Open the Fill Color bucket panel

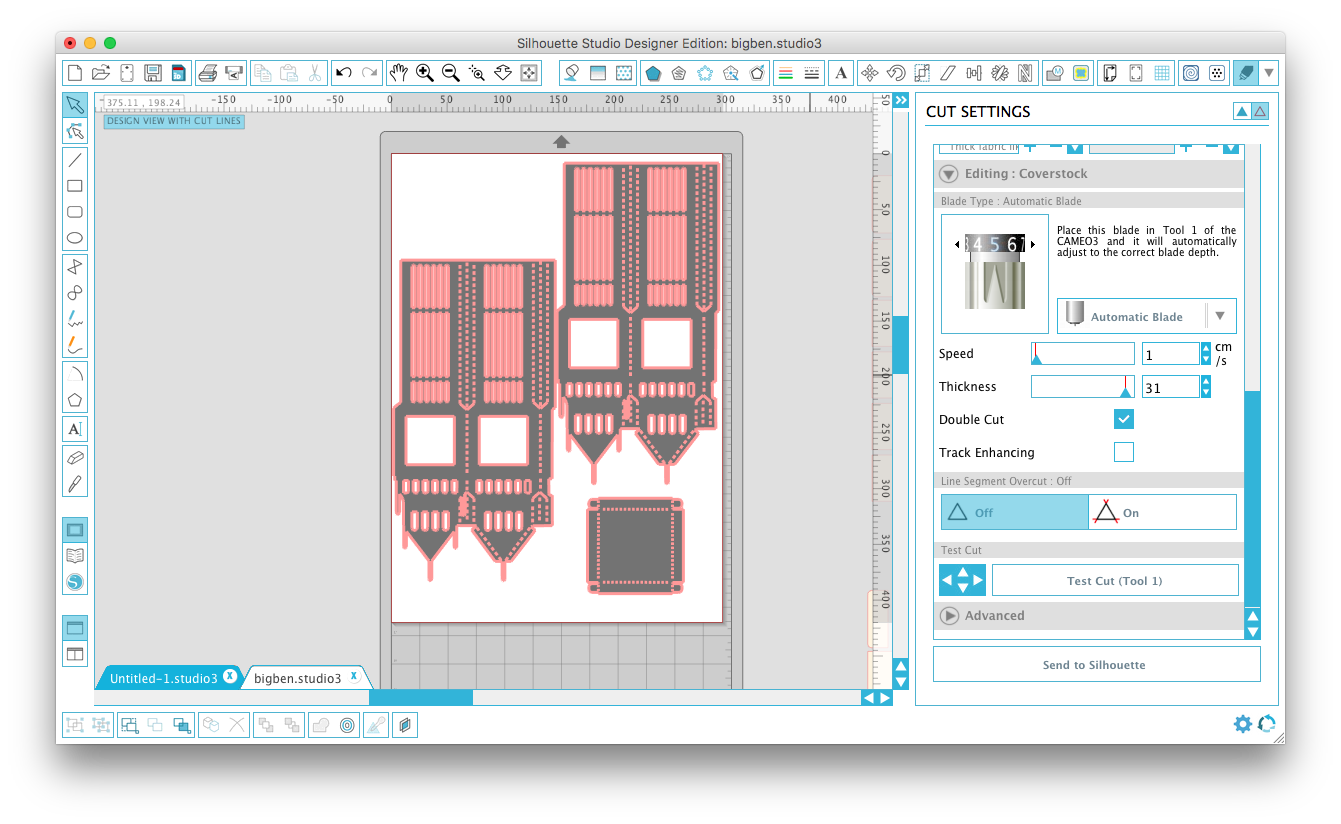(x=572, y=73)
